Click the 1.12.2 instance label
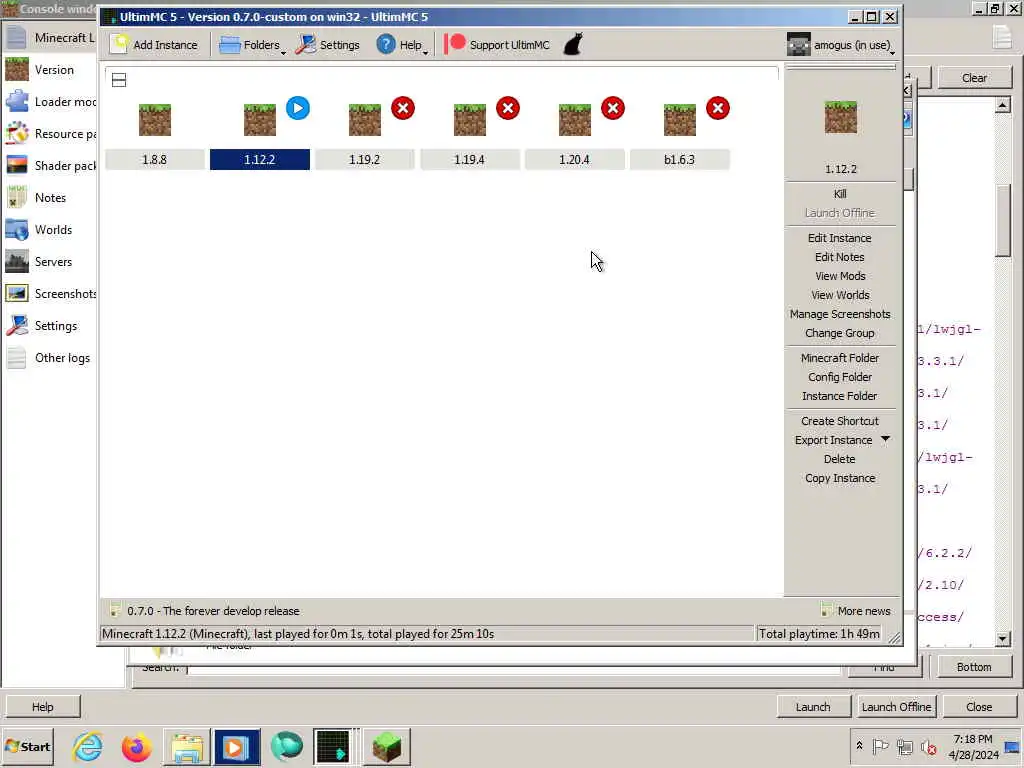The height and width of the screenshot is (768, 1024). coord(260,159)
